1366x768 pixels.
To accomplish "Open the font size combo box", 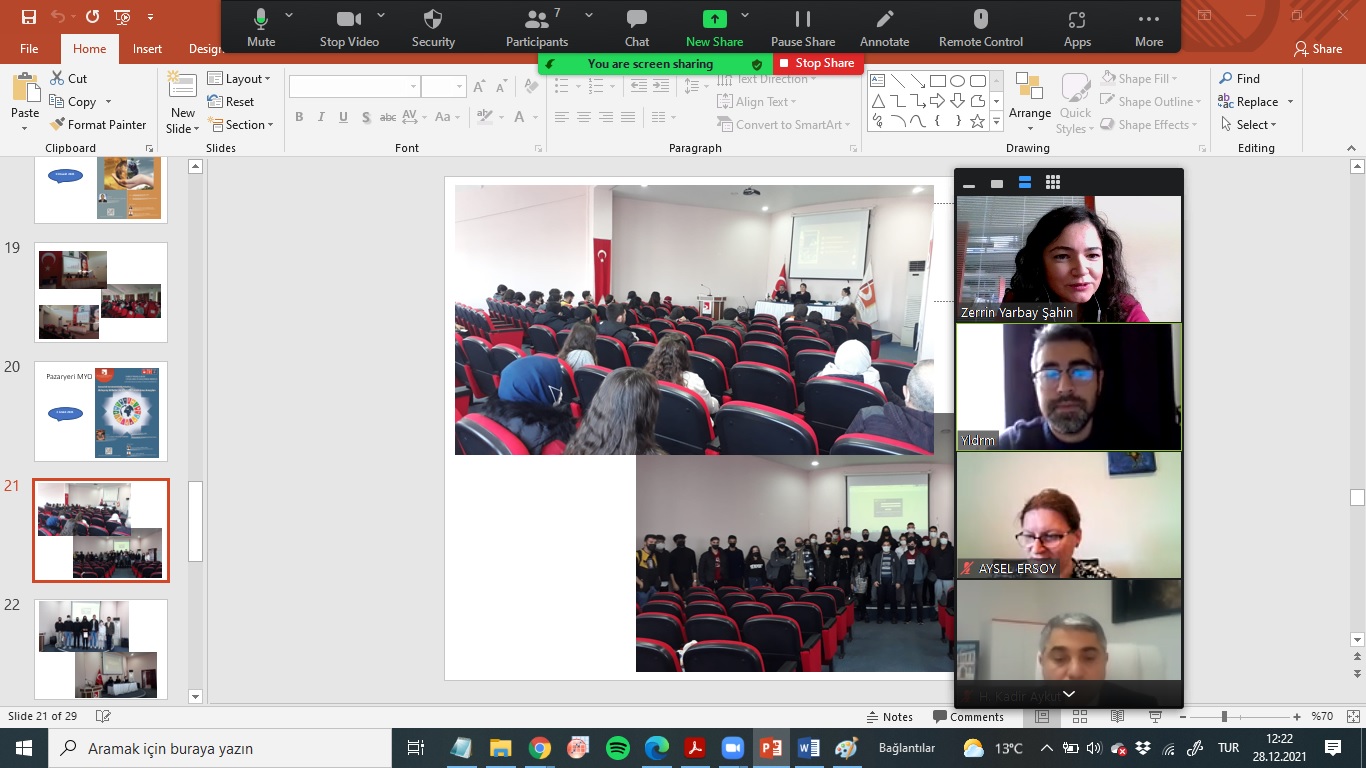I will tap(444, 87).
